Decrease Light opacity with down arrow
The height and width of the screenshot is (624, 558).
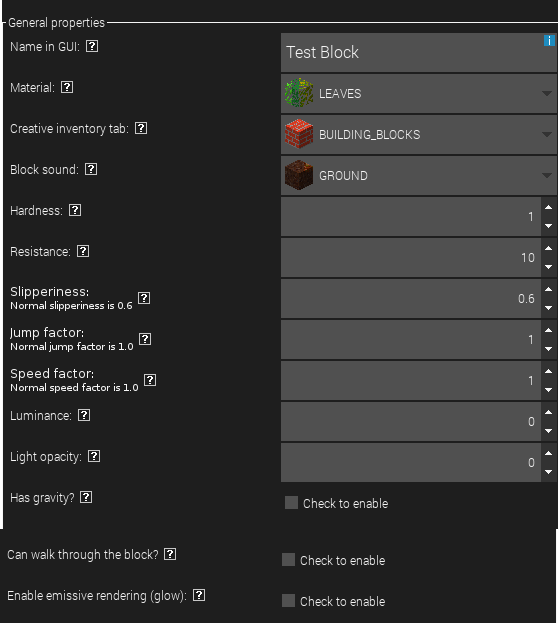point(548,472)
